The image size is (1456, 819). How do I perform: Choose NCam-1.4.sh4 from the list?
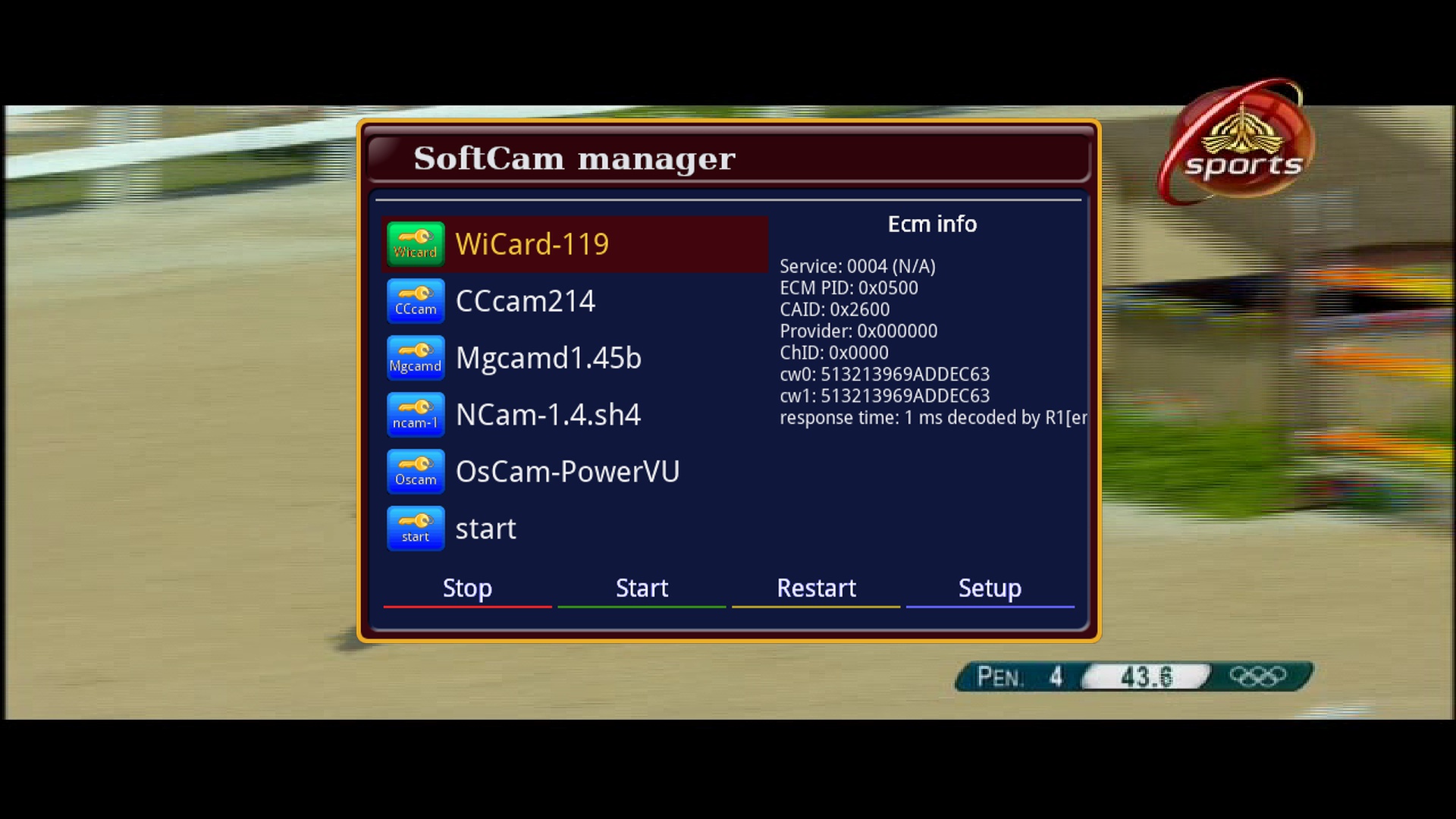point(575,415)
